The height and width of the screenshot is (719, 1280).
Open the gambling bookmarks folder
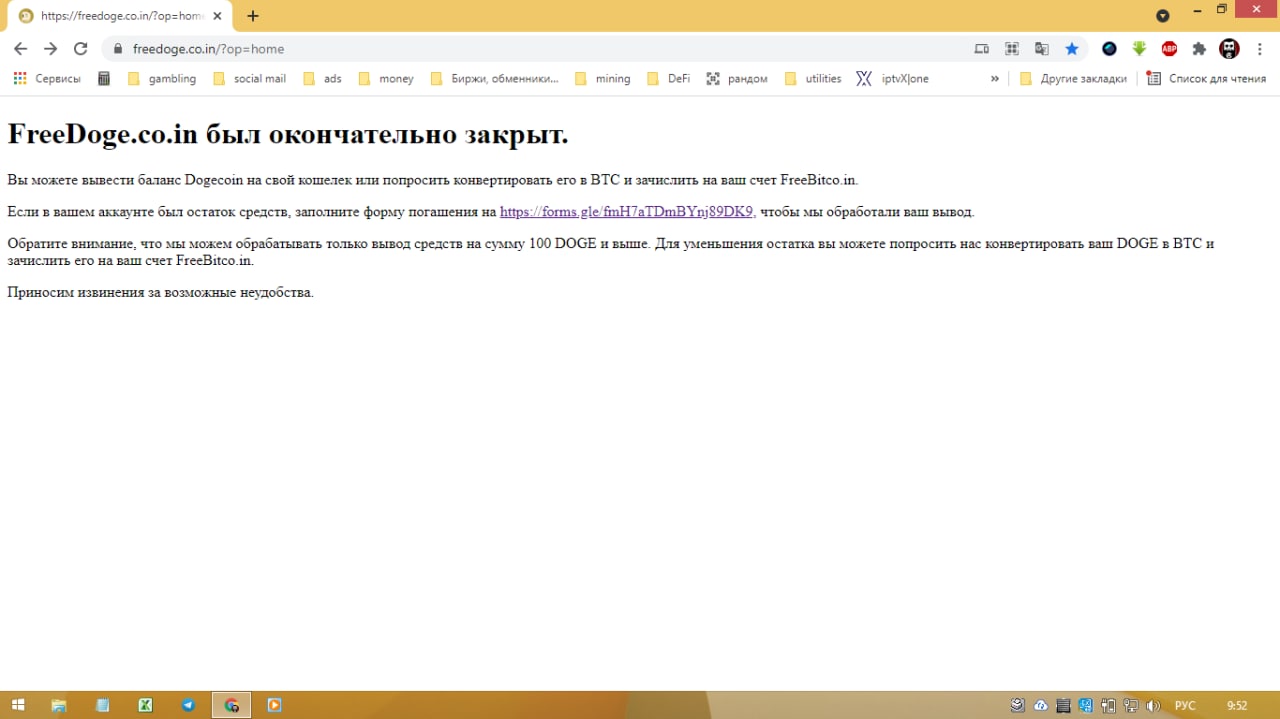pyautogui.click(x=162, y=78)
